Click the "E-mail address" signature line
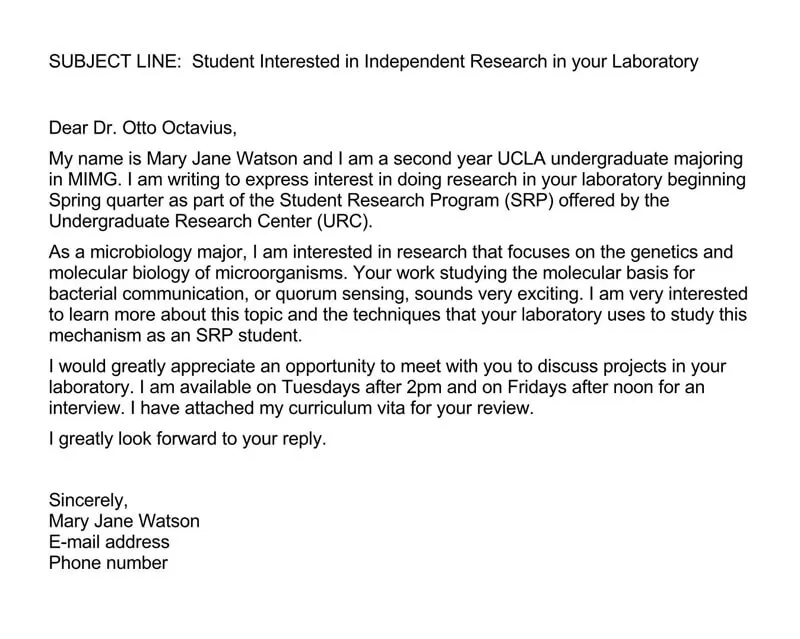 pos(109,542)
